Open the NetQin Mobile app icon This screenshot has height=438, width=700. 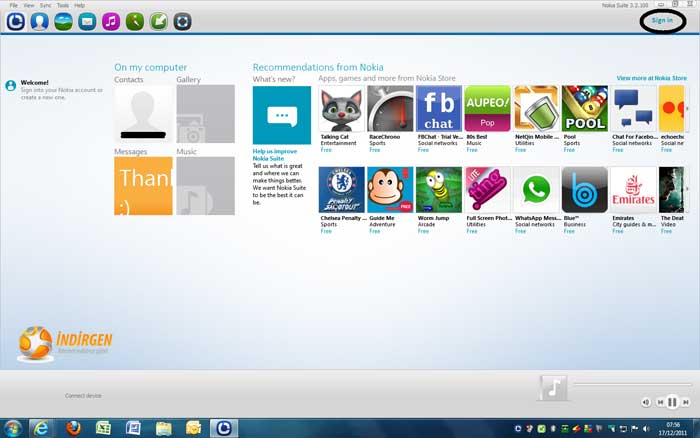point(536,108)
